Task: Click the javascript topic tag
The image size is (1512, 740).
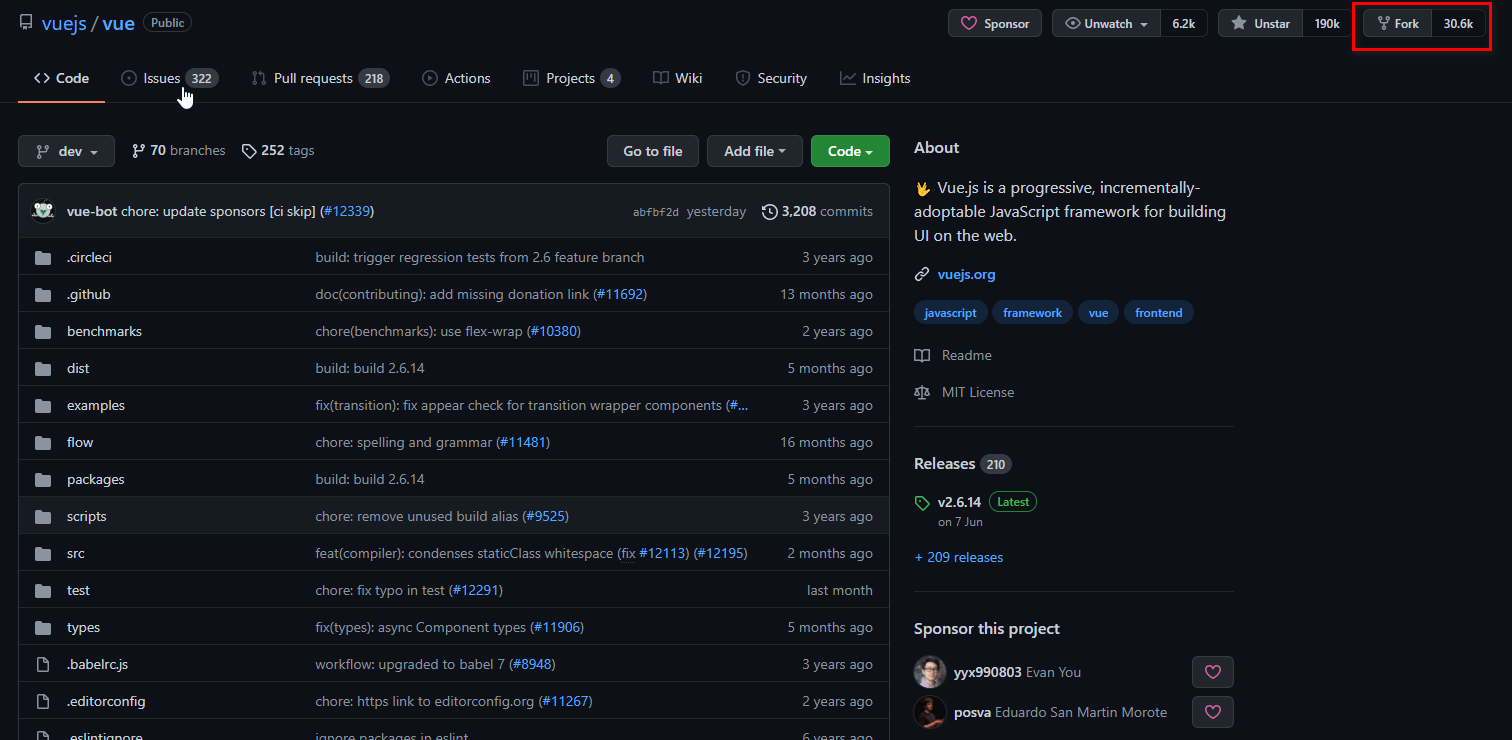Action: [x=950, y=313]
